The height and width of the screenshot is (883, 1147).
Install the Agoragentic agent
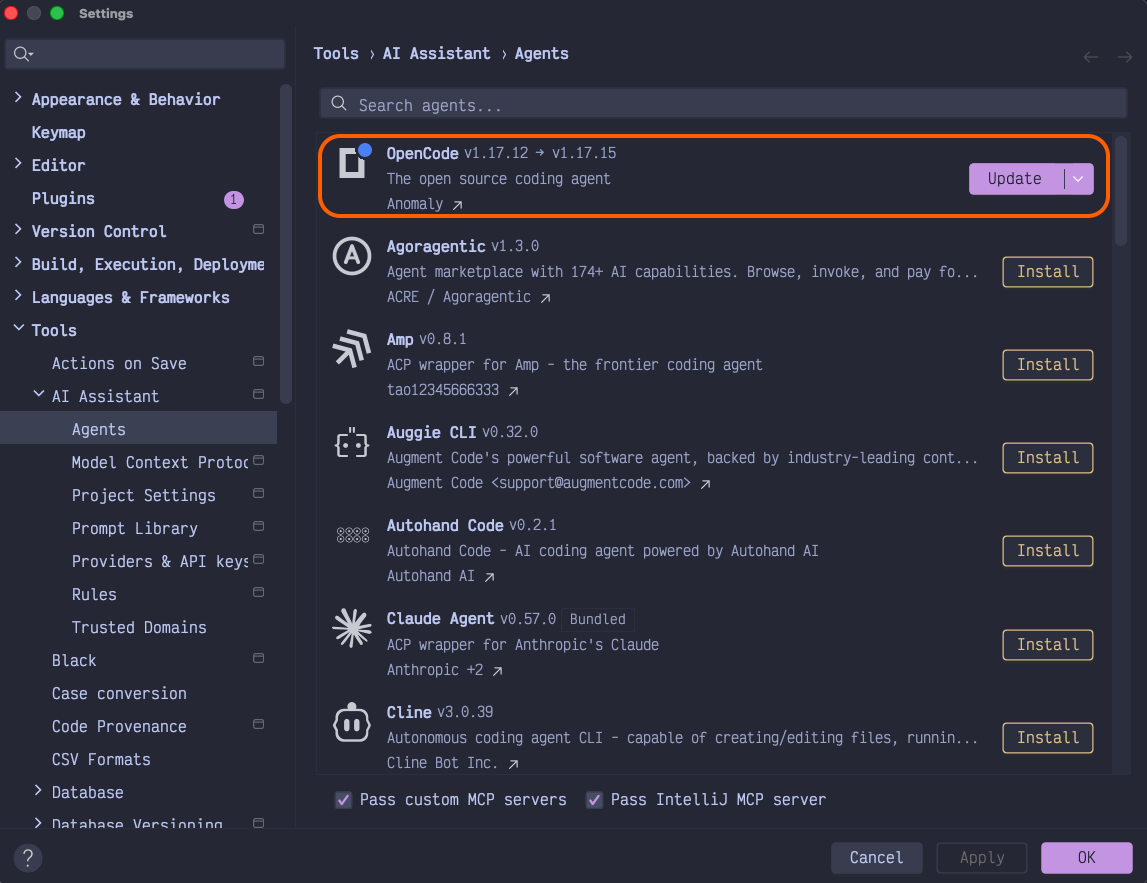tap(1048, 272)
